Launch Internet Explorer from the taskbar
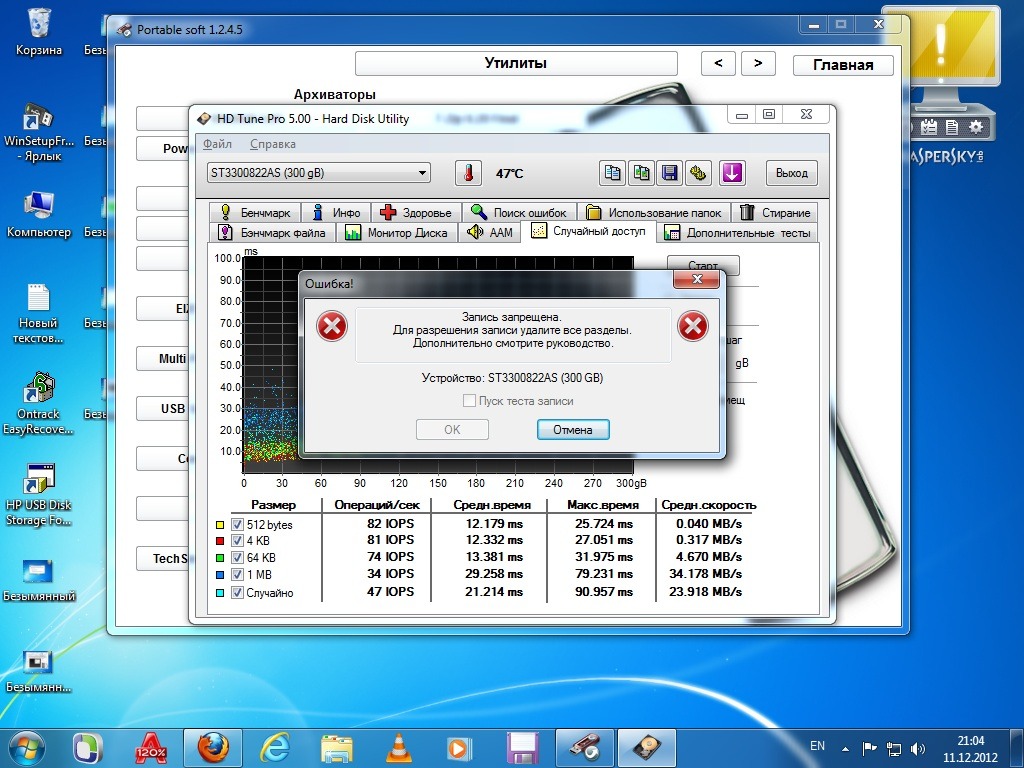Screen dimensions: 1024x768 click(x=275, y=748)
